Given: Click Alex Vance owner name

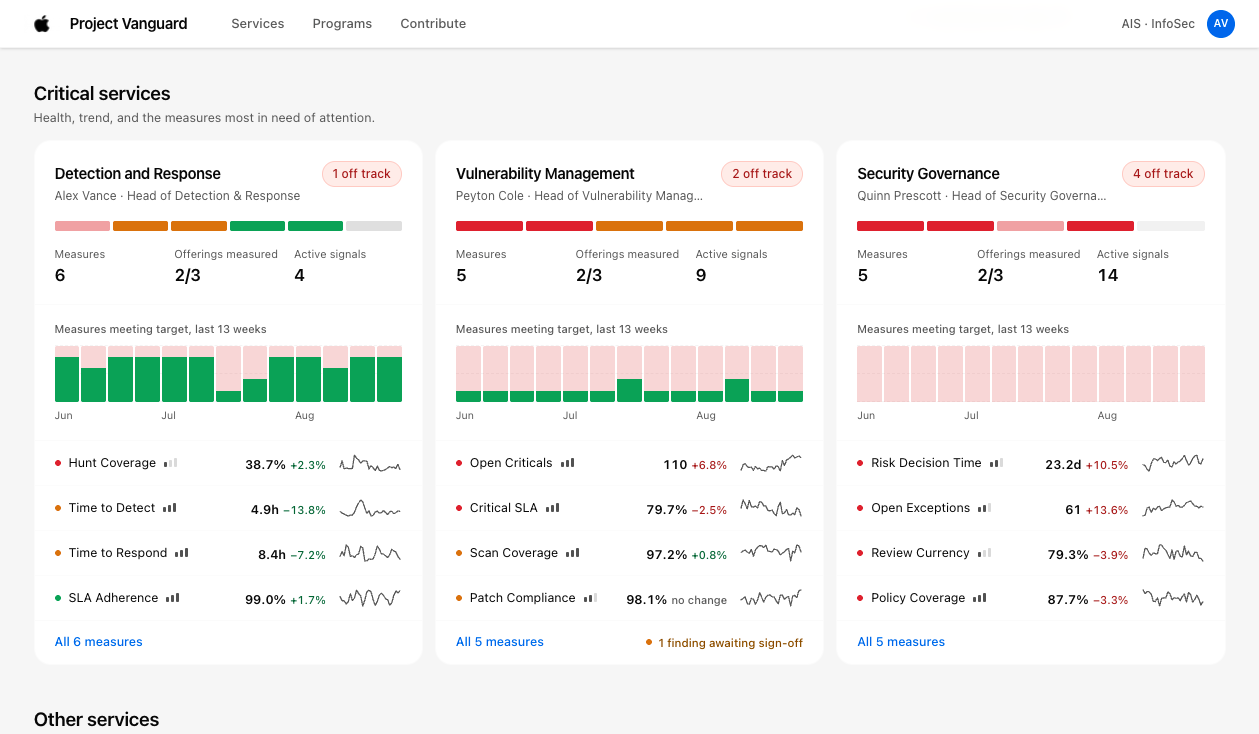Looking at the screenshot, I should 86,196.
